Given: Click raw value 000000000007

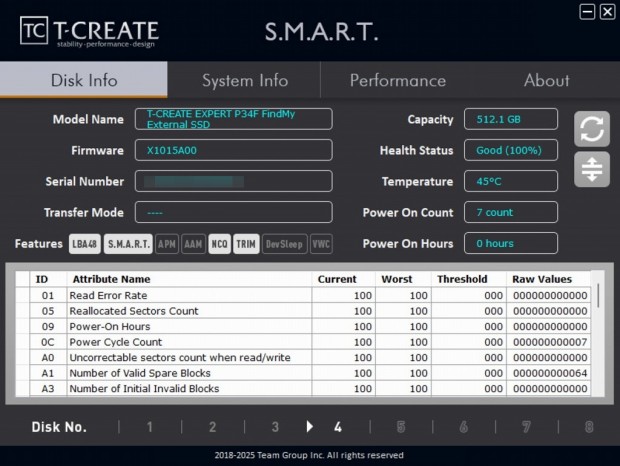Looking at the screenshot, I should click(x=550, y=342).
